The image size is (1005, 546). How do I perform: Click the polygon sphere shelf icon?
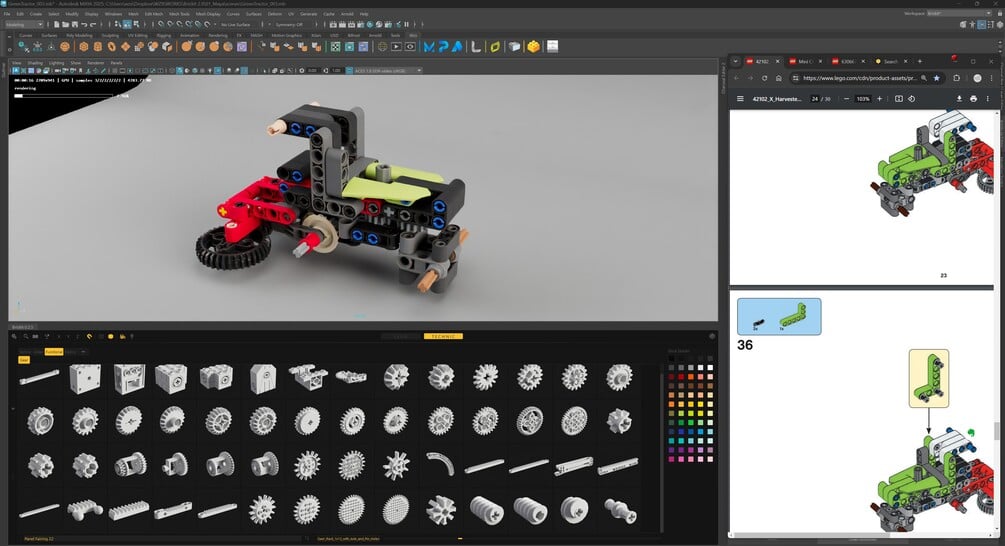click(65, 47)
